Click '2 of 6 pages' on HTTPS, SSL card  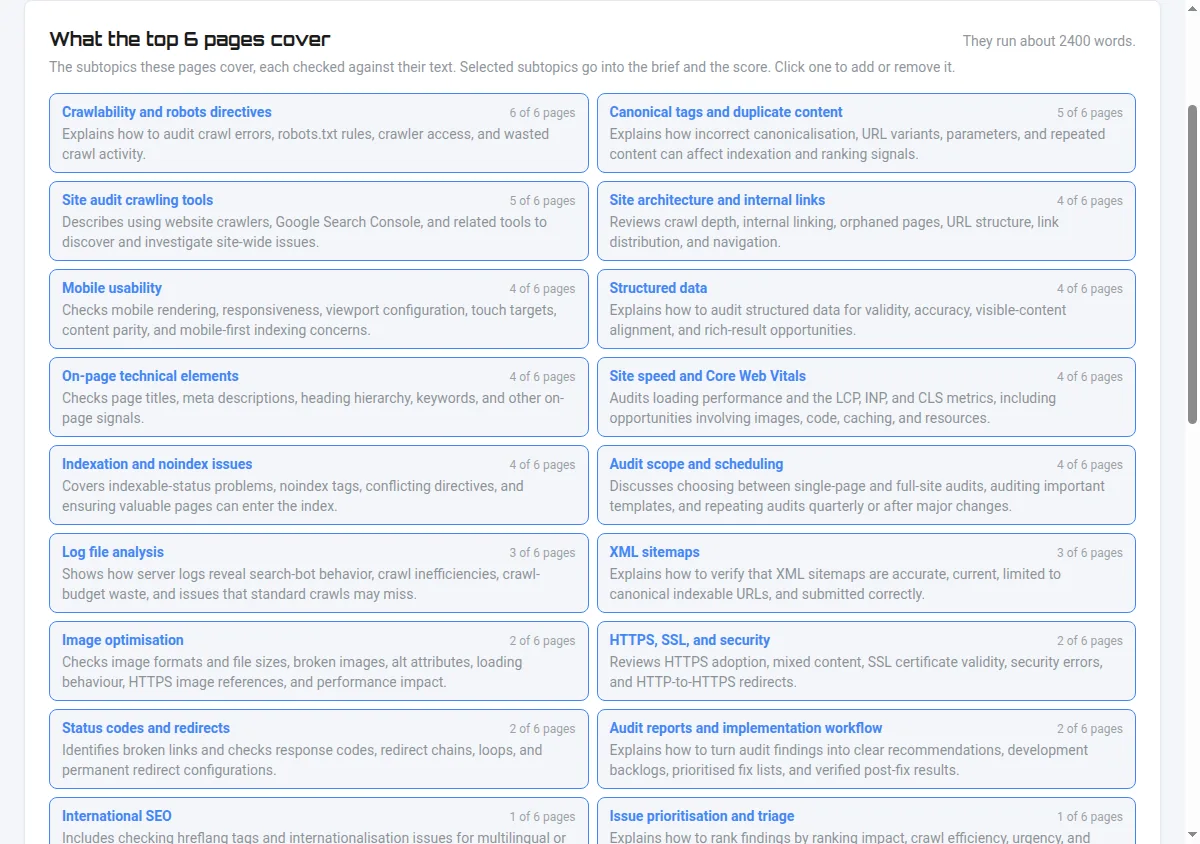1090,641
